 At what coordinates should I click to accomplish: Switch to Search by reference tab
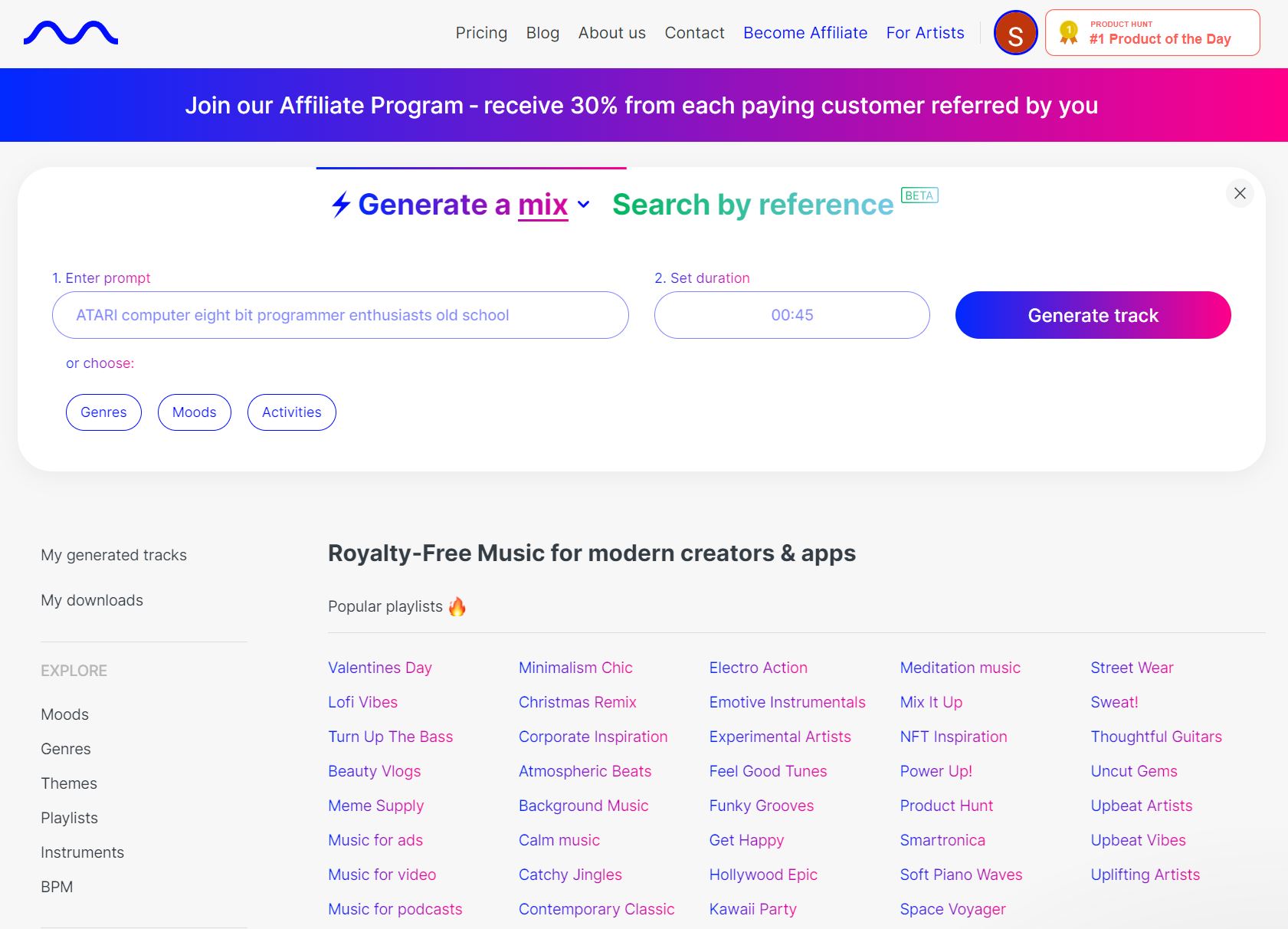pyautogui.click(x=752, y=205)
